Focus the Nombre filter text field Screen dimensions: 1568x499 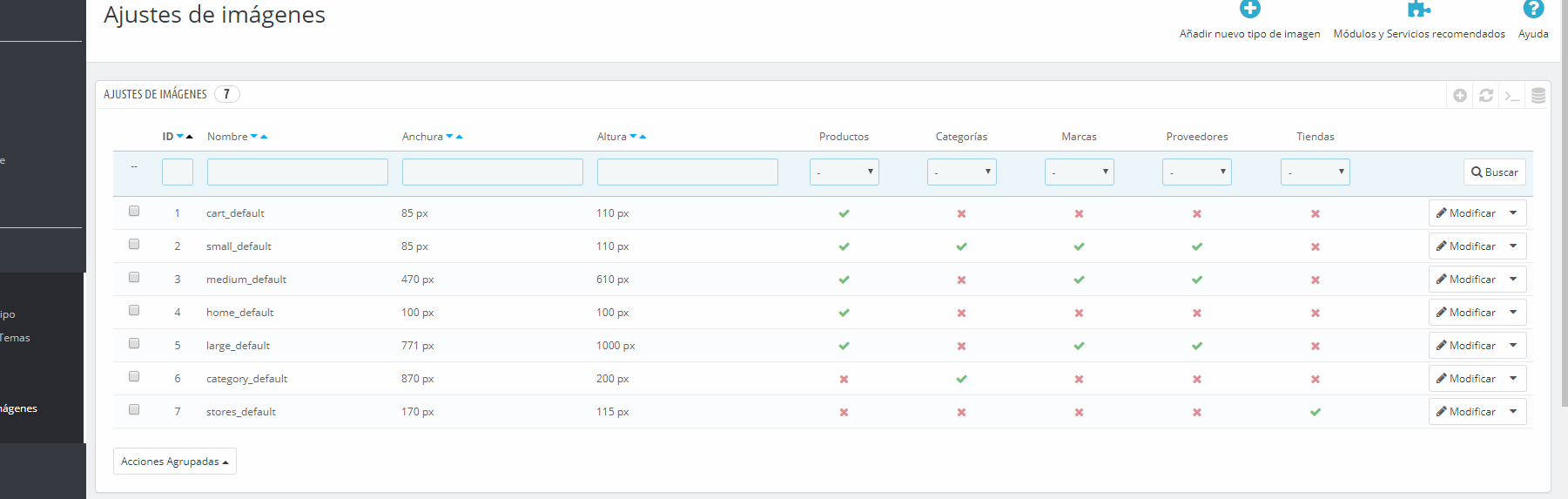[x=297, y=172]
